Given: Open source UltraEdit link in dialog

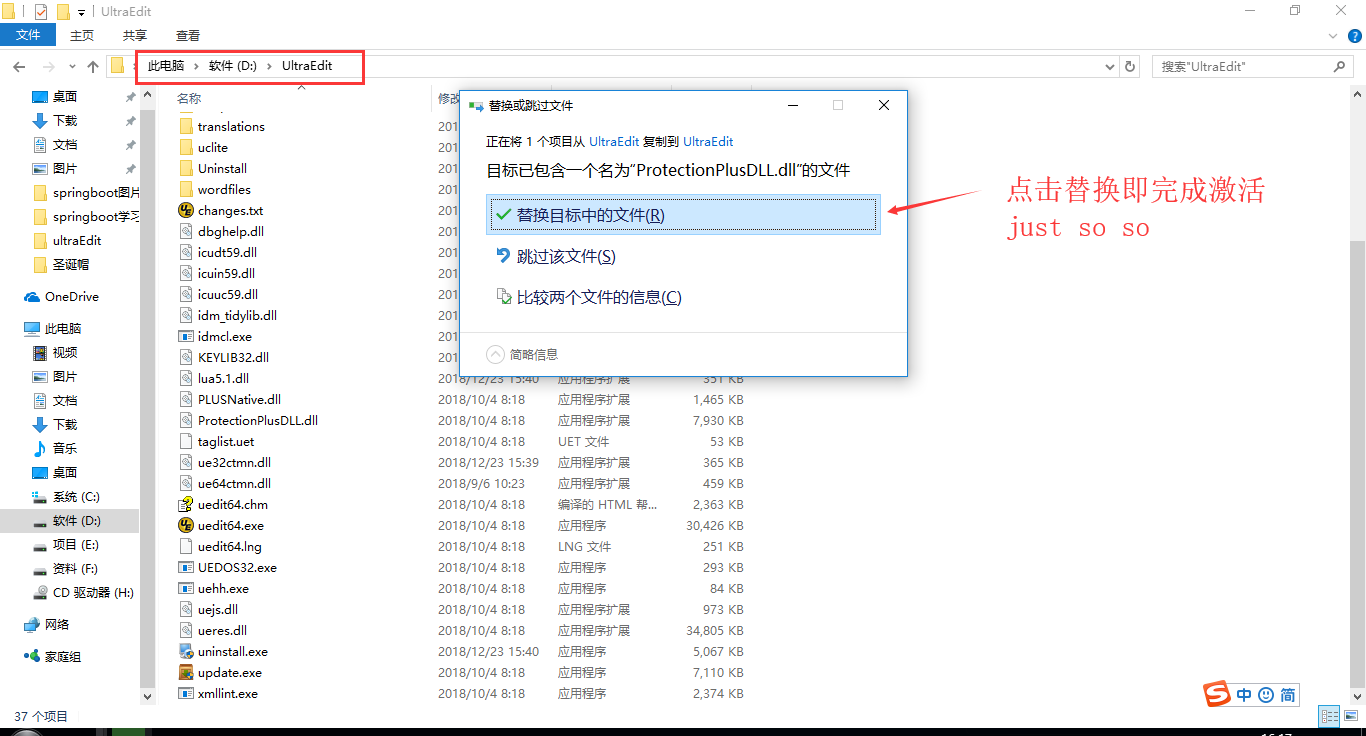Looking at the screenshot, I should pos(614,142).
